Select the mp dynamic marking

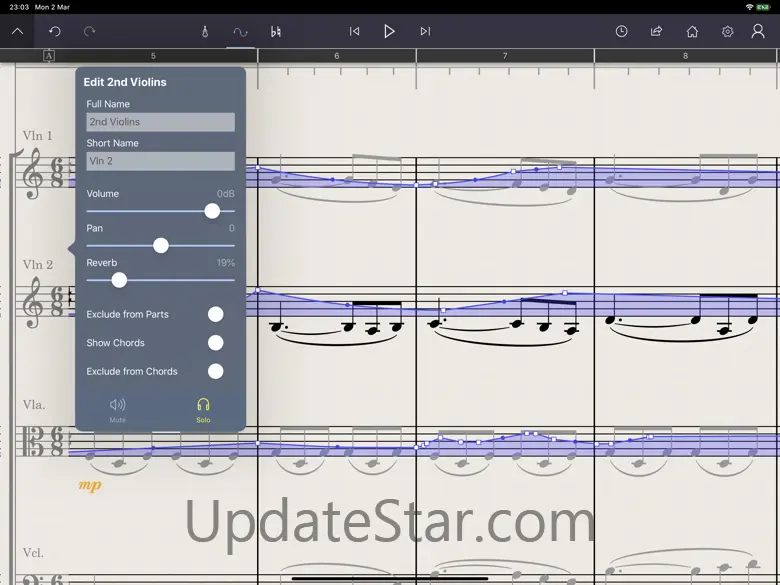tap(90, 485)
